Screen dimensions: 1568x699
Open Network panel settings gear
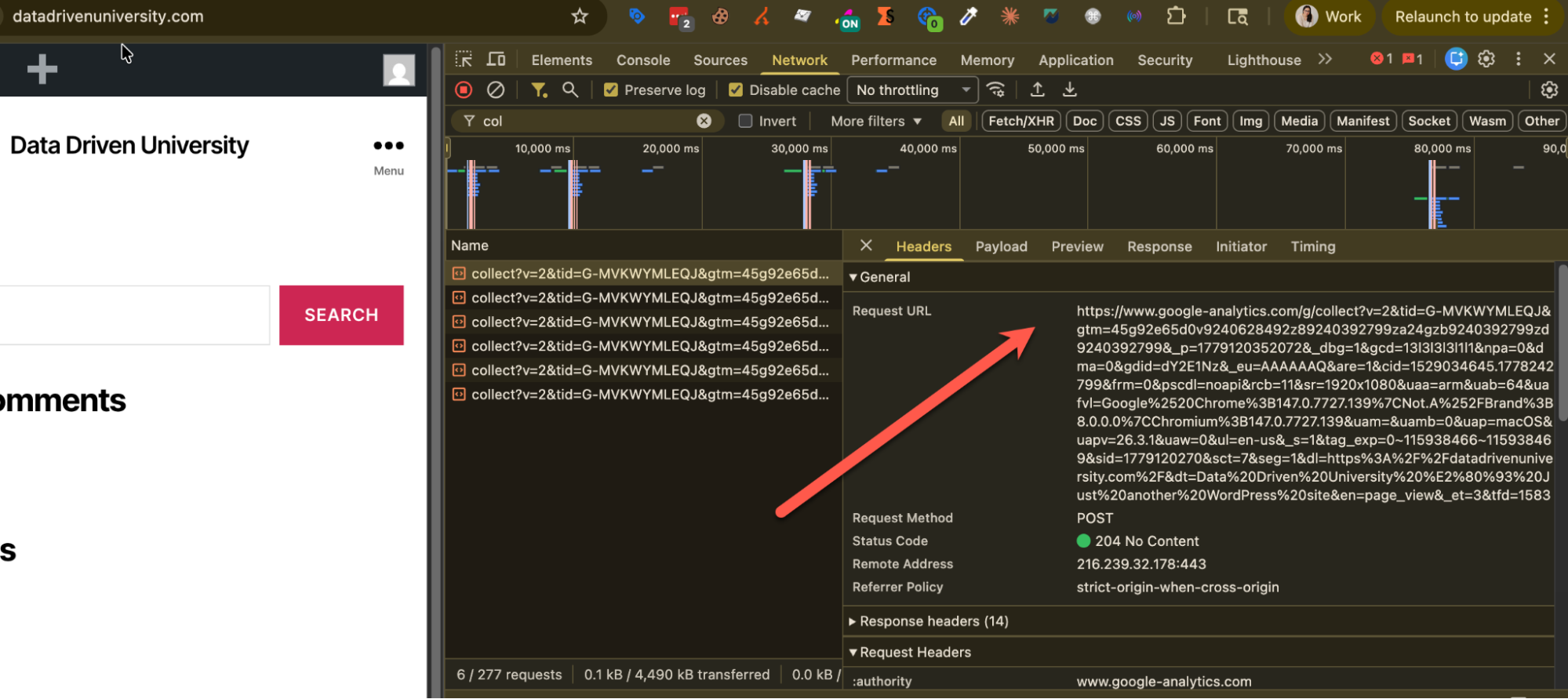(1549, 90)
